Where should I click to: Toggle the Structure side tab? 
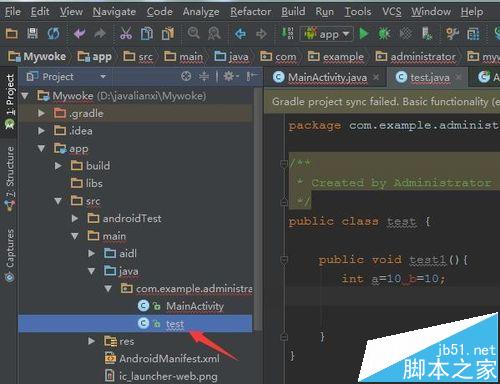click(x=10, y=178)
